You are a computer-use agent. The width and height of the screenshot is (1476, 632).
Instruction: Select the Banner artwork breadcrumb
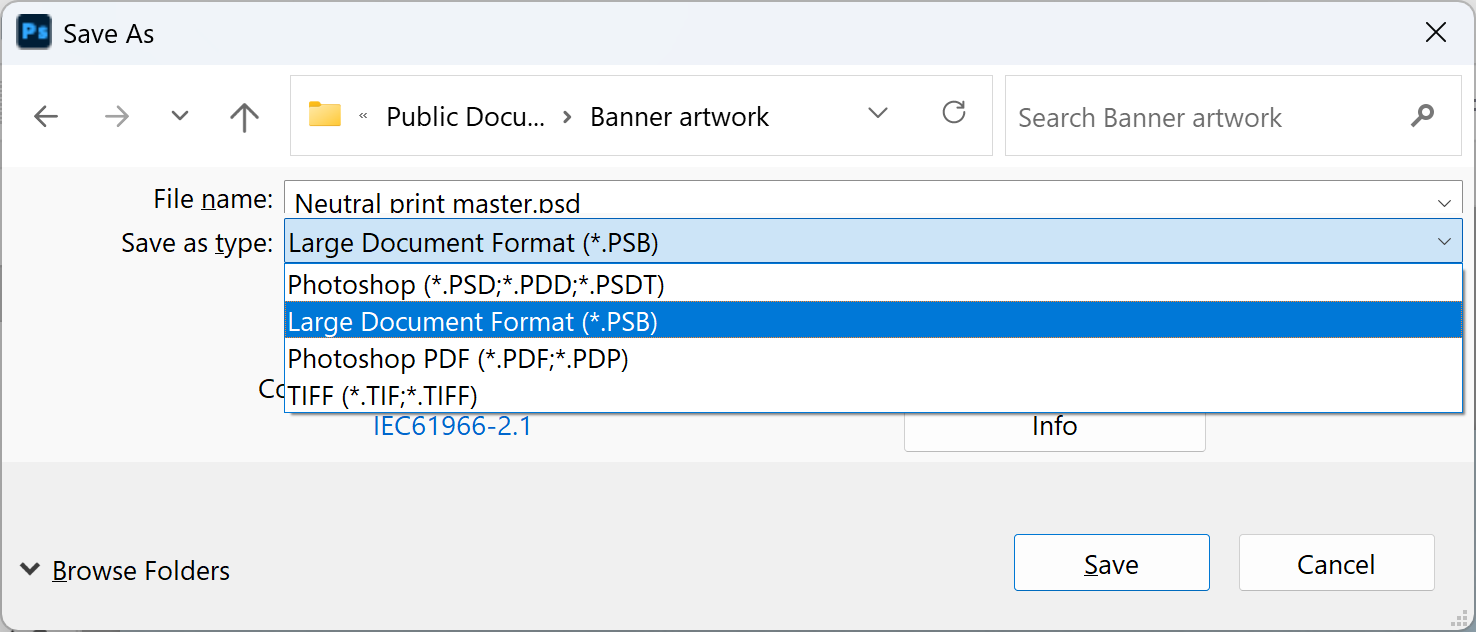pos(680,117)
